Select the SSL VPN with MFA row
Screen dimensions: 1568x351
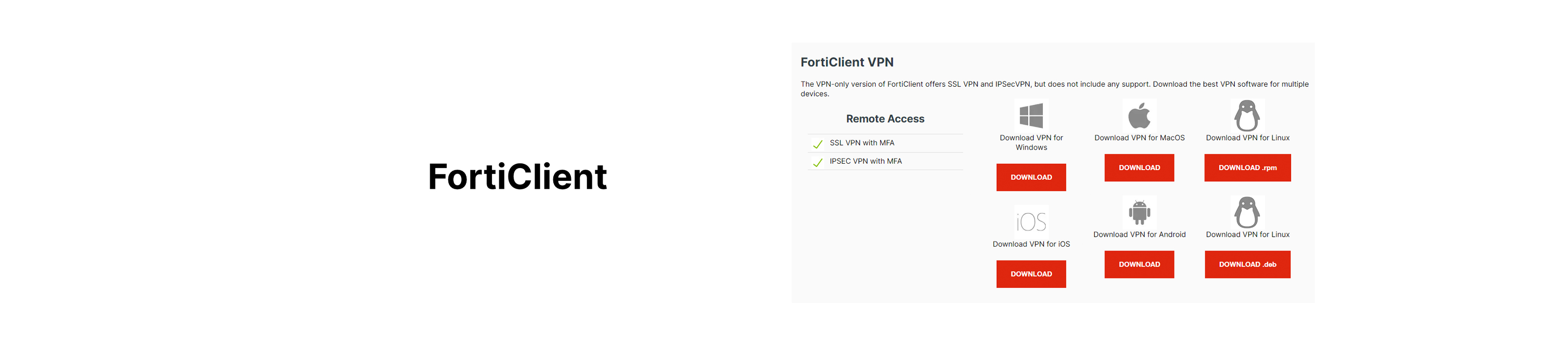885,143
